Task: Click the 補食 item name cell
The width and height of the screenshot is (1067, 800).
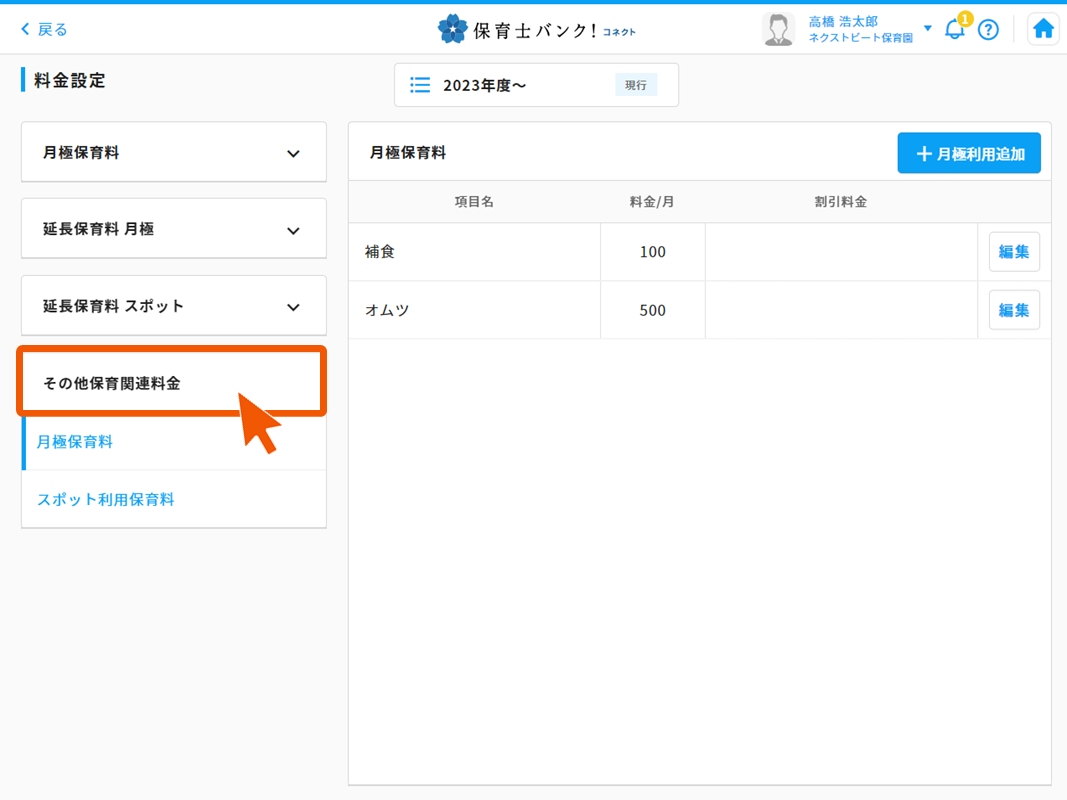Action: (x=474, y=252)
